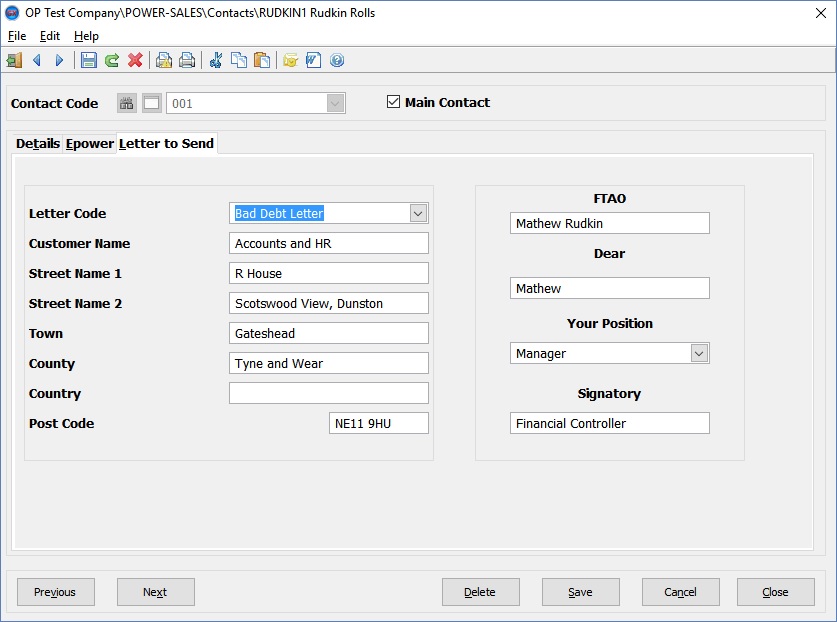Expand the Letter Code dropdown
The height and width of the screenshot is (622, 837).
(x=418, y=213)
